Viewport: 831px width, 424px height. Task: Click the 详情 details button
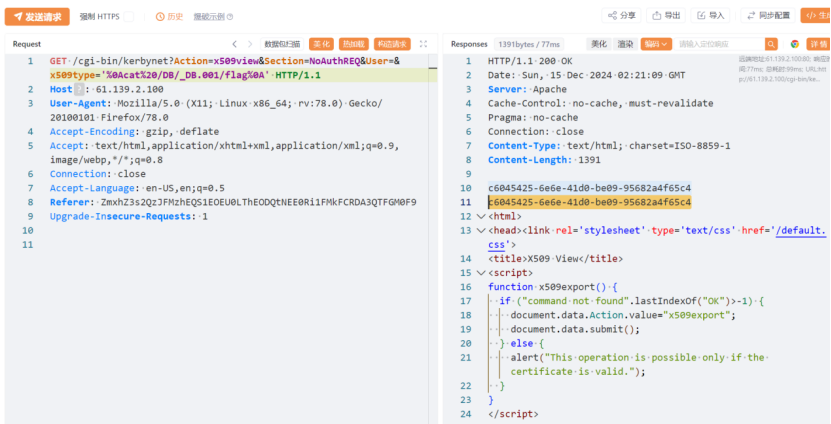tap(818, 44)
